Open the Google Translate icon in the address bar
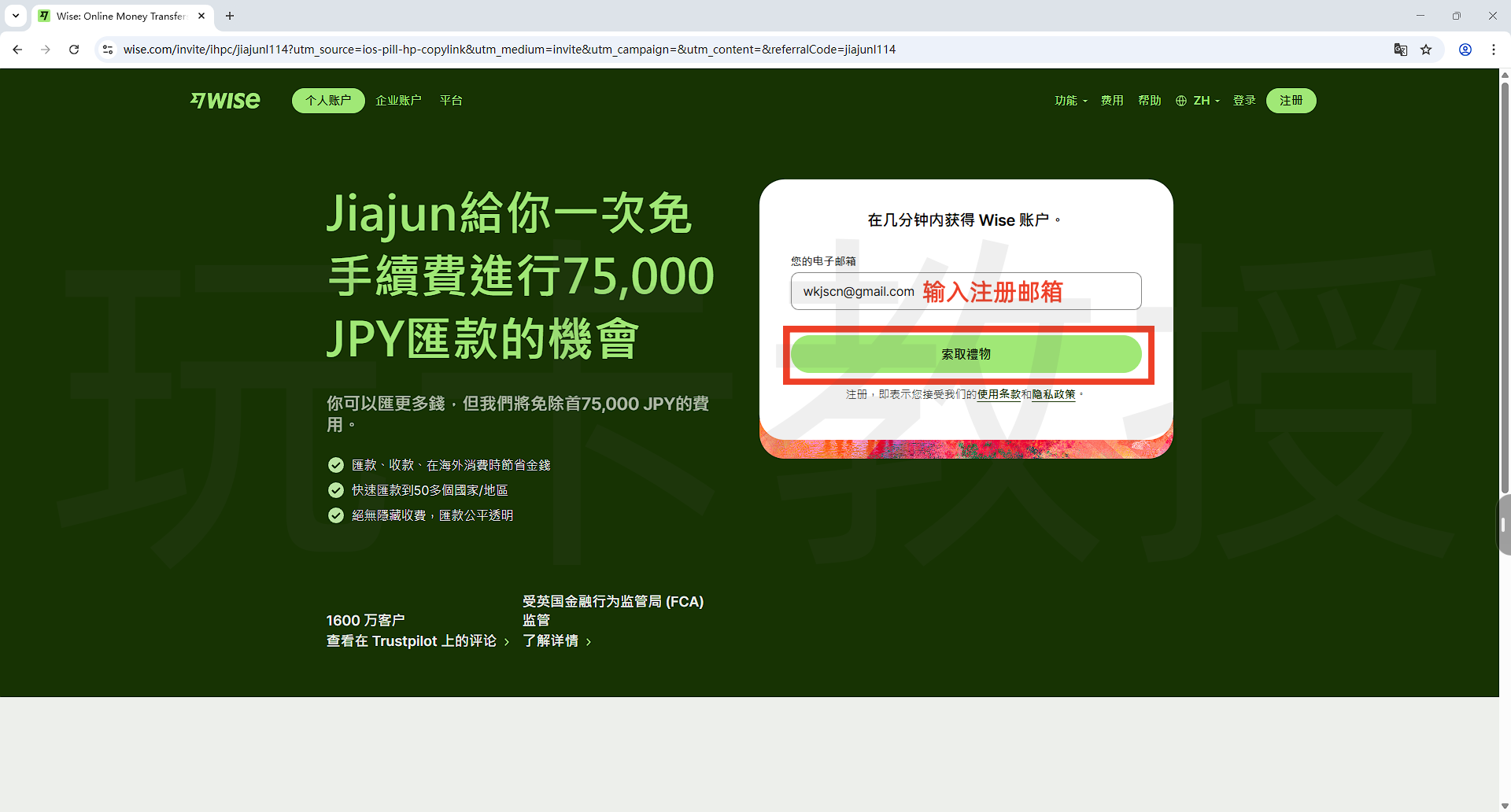 pos(1400,50)
